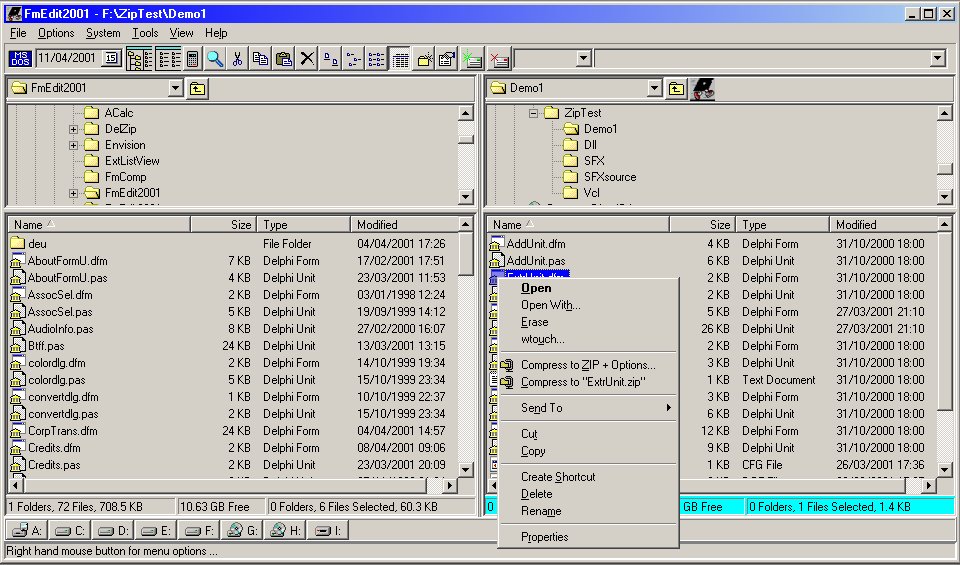Switch to details view mode
Screen dimensions: 960x565
pyautogui.click(x=400, y=59)
